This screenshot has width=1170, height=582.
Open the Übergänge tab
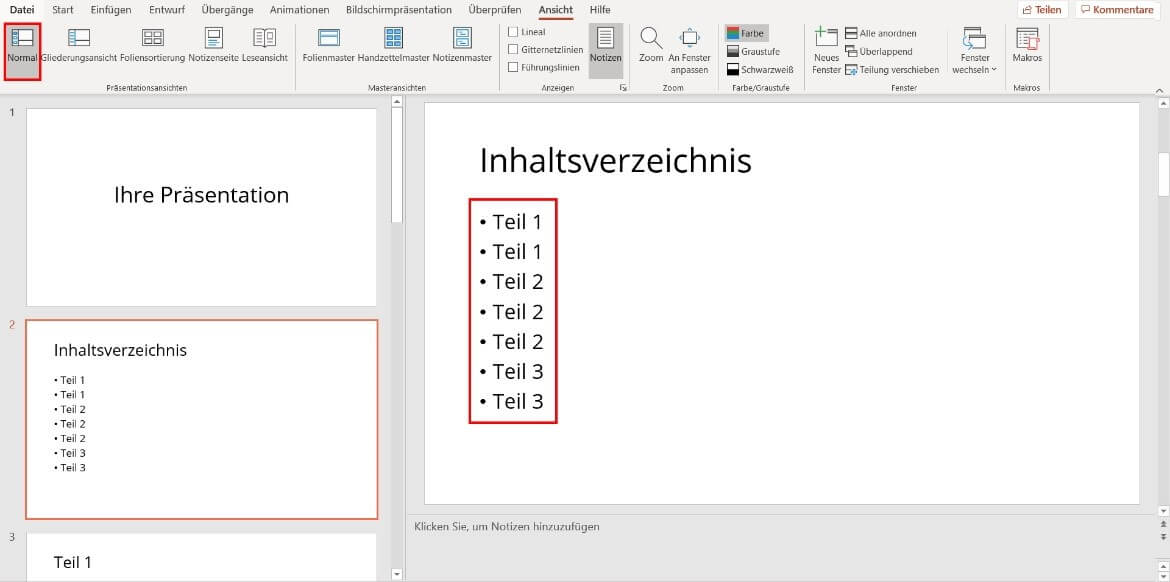click(x=227, y=10)
